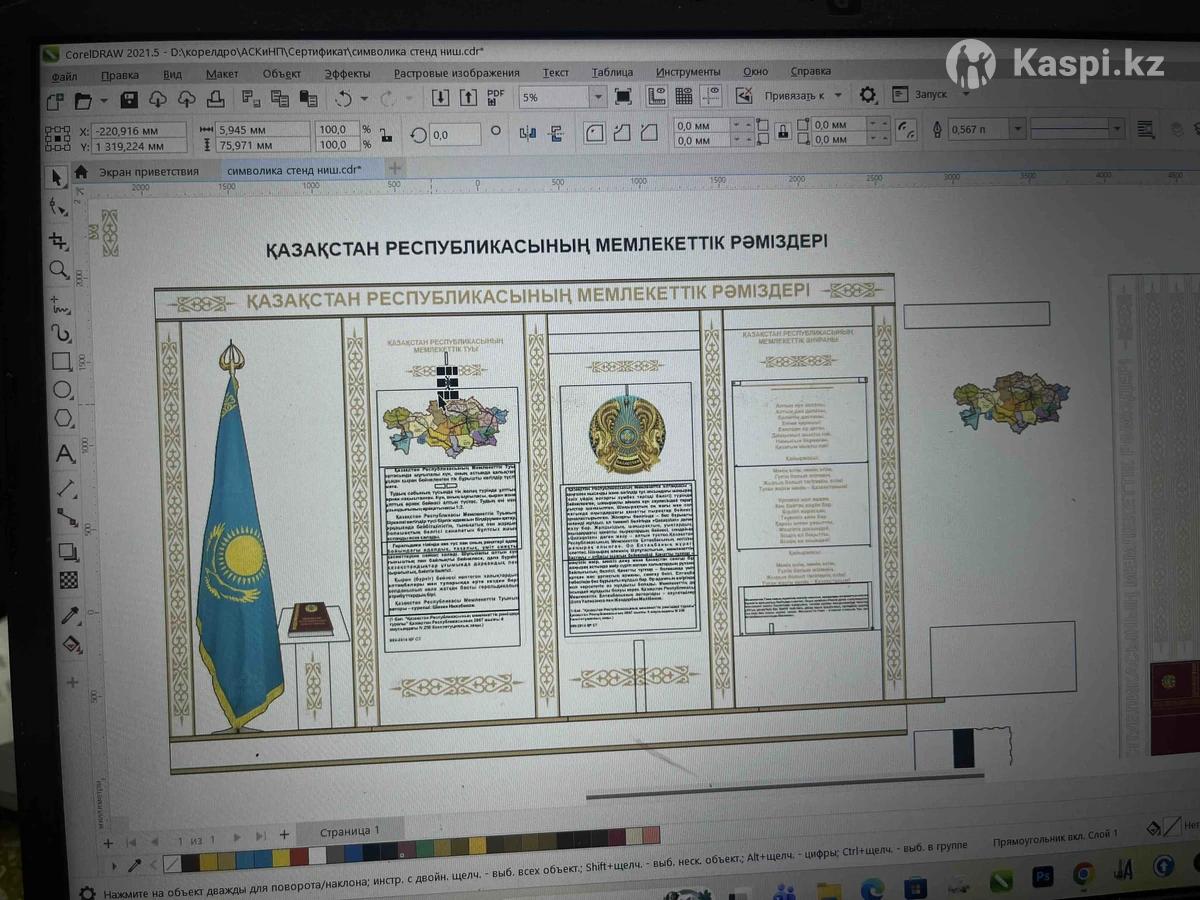Select the Zoom magnifier tool
This screenshot has width=1200, height=900.
[x=59, y=270]
